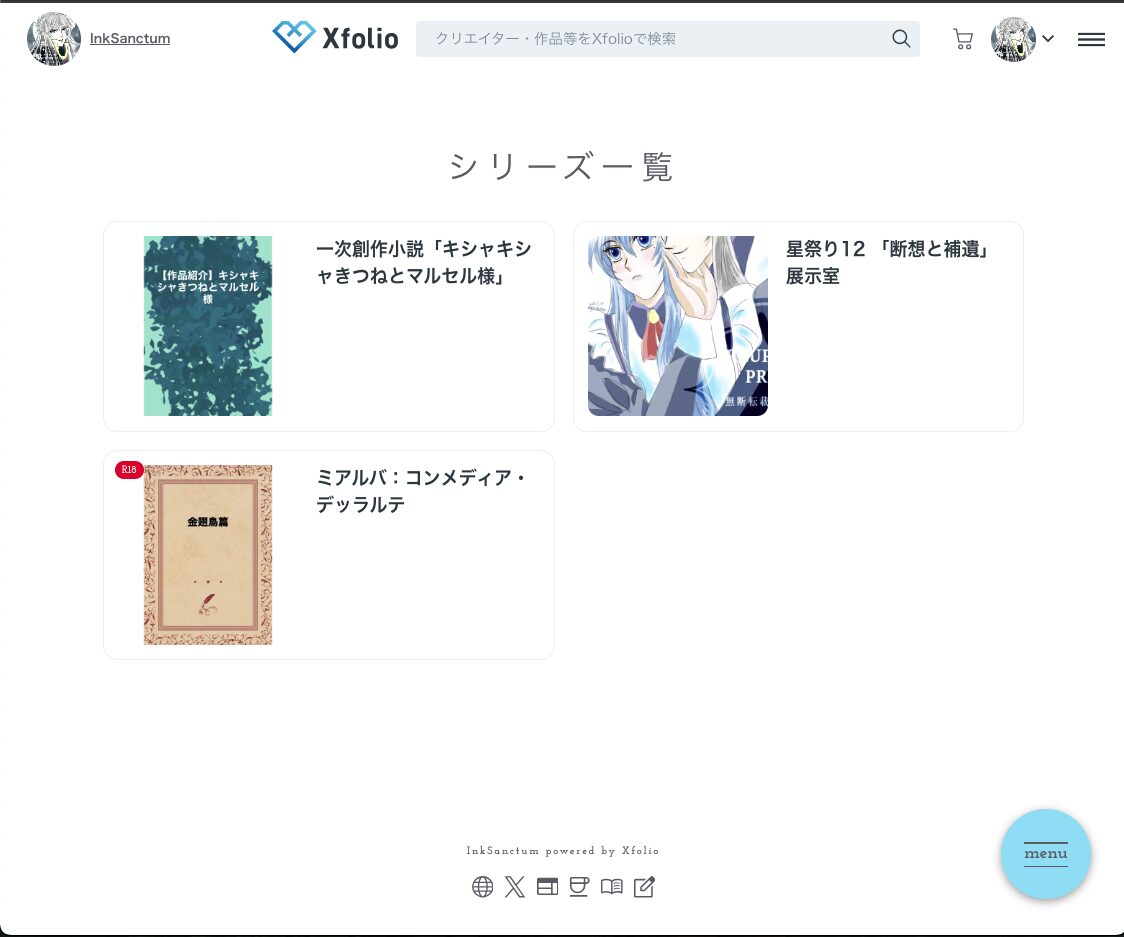This screenshot has width=1124, height=937.
Task: Click the coffee cup icon in footer
Action: [x=579, y=887]
